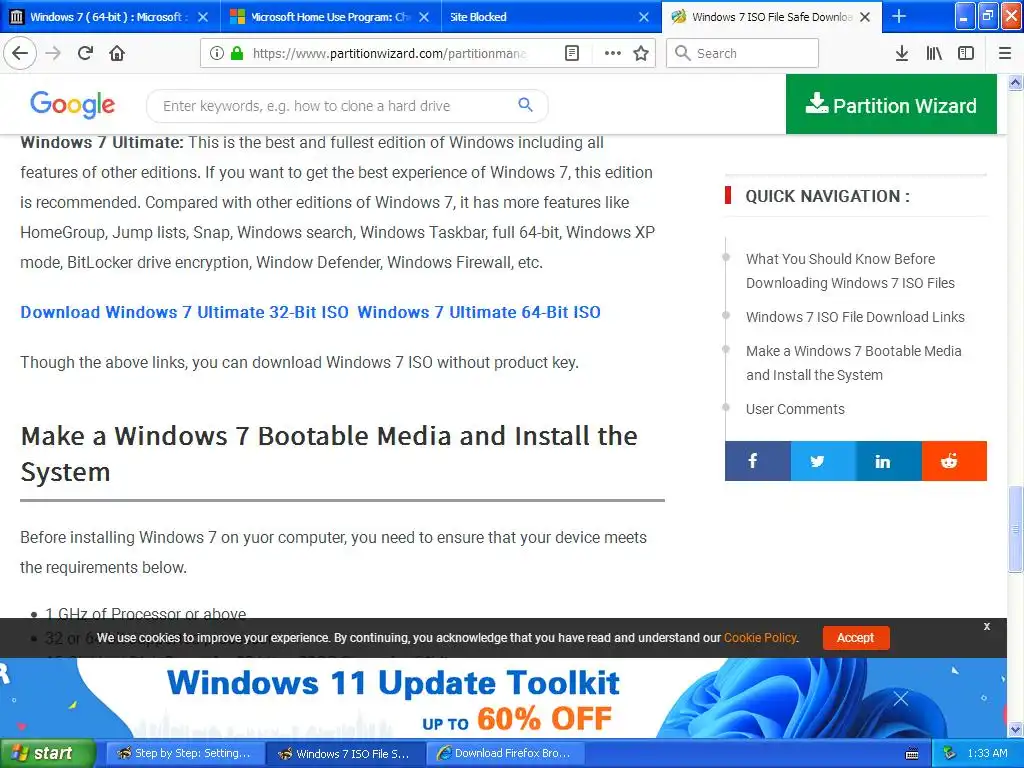Jump to What You Should Know Before Downloading
Viewport: 1024px width, 768px height.
click(x=850, y=271)
